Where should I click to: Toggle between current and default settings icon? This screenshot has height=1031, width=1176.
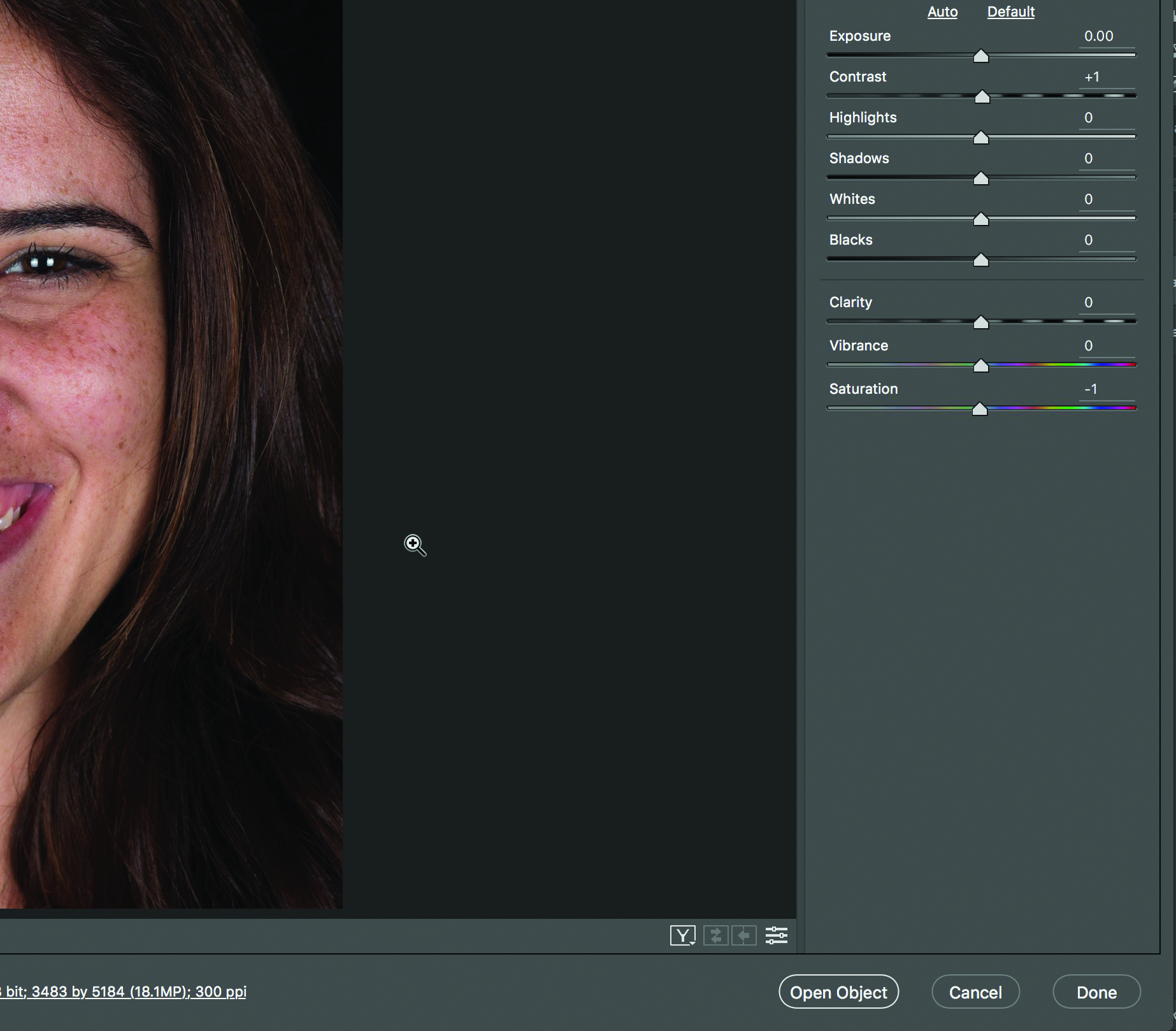pos(776,935)
